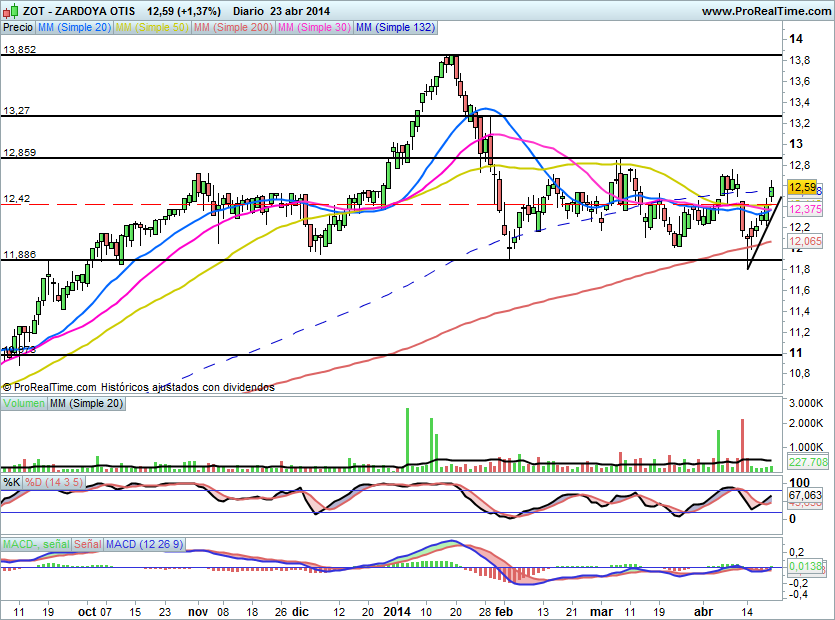Select the MACD (12 26 9) label
The width and height of the screenshot is (835, 620).
pyautogui.click(x=144, y=544)
